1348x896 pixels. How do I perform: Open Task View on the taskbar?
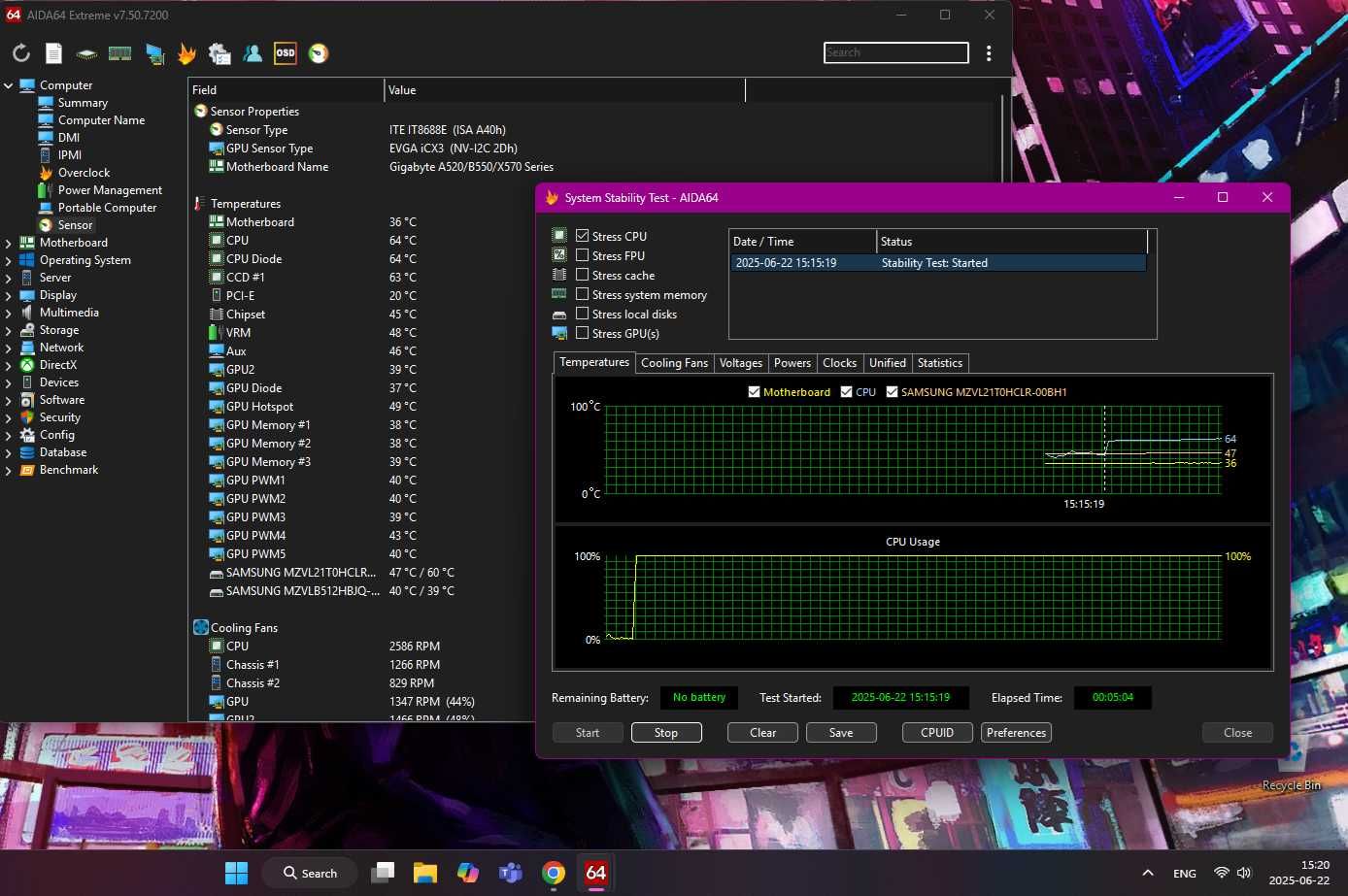tap(383, 873)
